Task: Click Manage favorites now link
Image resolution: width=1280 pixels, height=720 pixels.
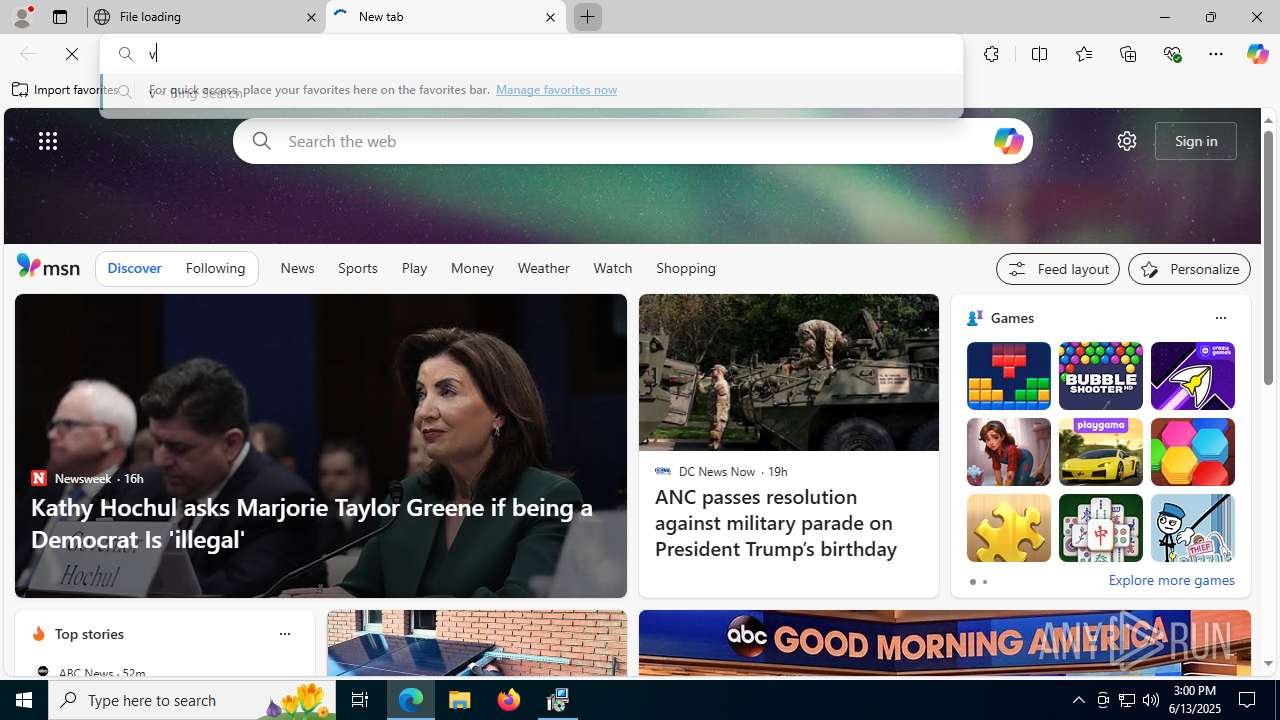Action: coord(556,90)
